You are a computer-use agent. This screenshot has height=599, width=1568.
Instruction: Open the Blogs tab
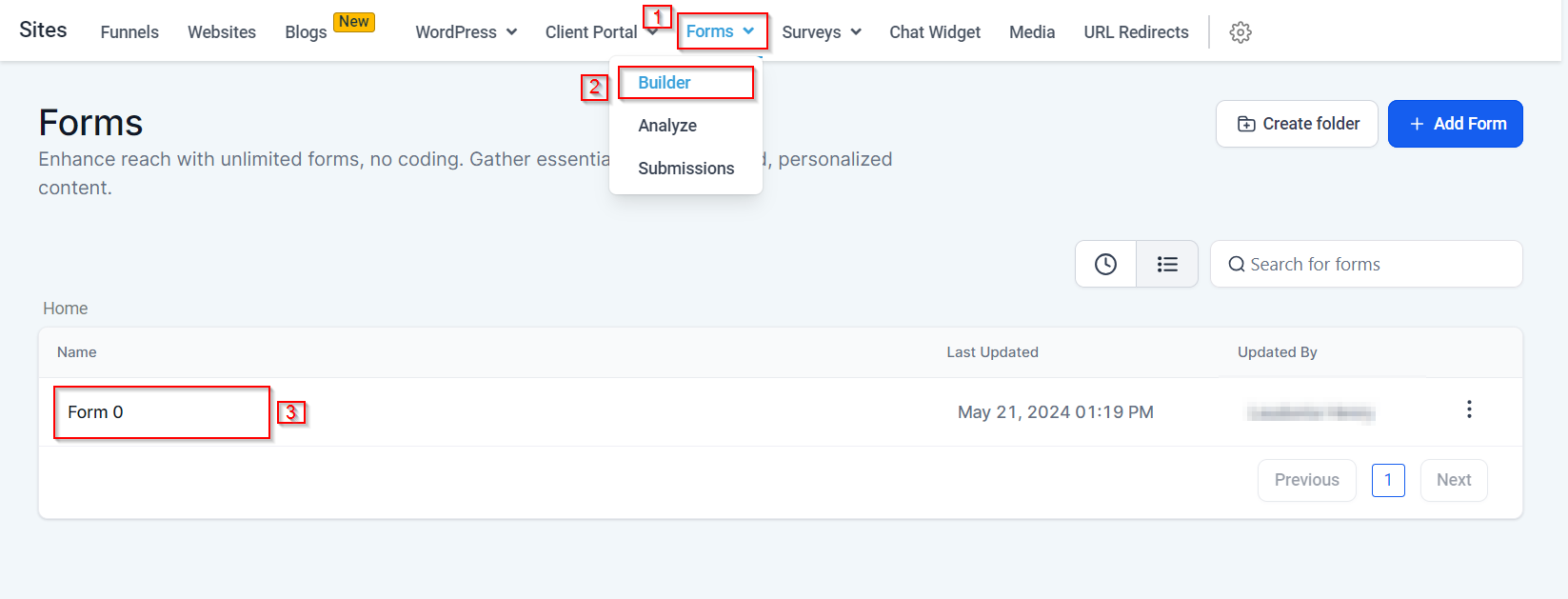pyautogui.click(x=306, y=32)
